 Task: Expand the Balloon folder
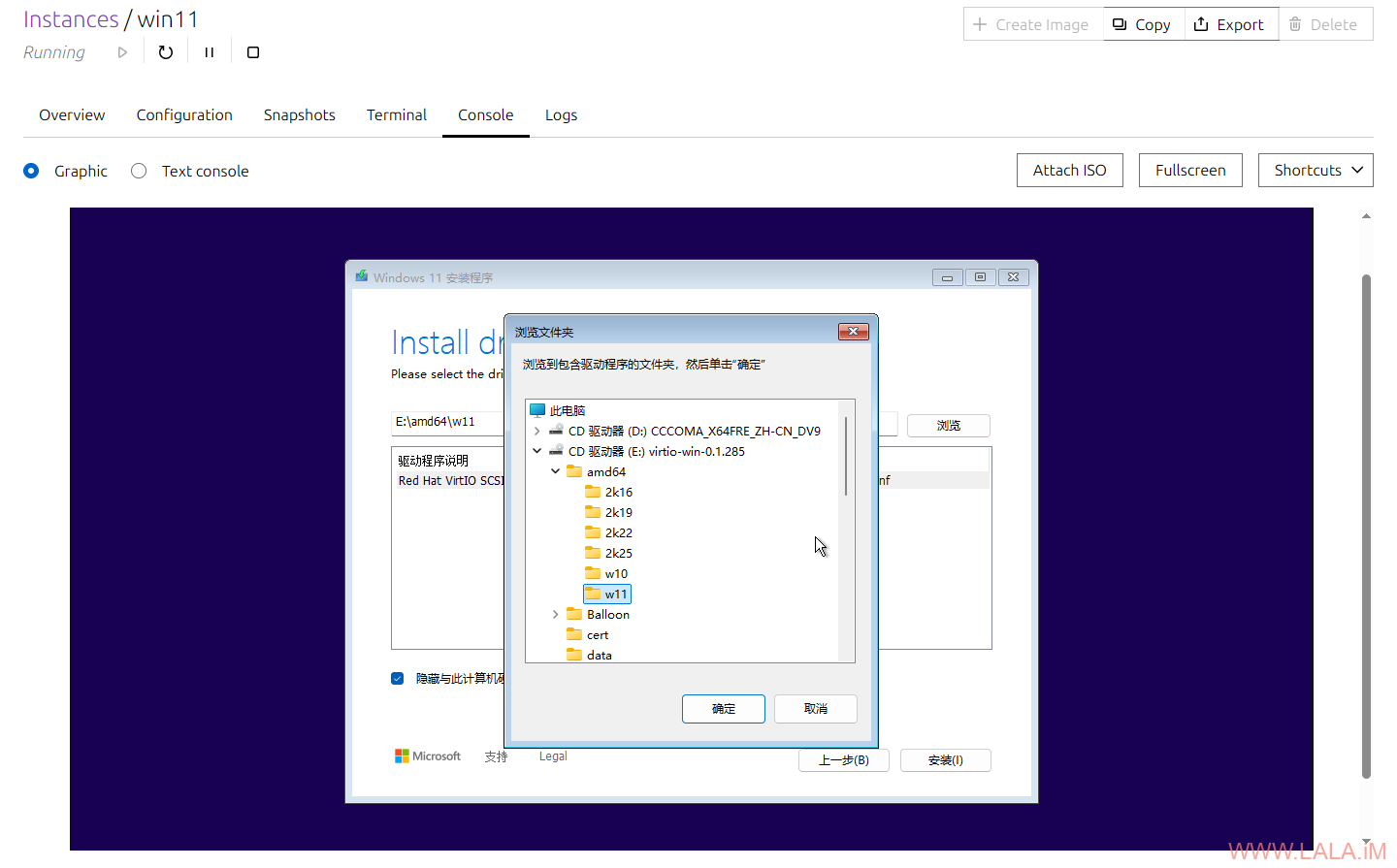coord(555,614)
